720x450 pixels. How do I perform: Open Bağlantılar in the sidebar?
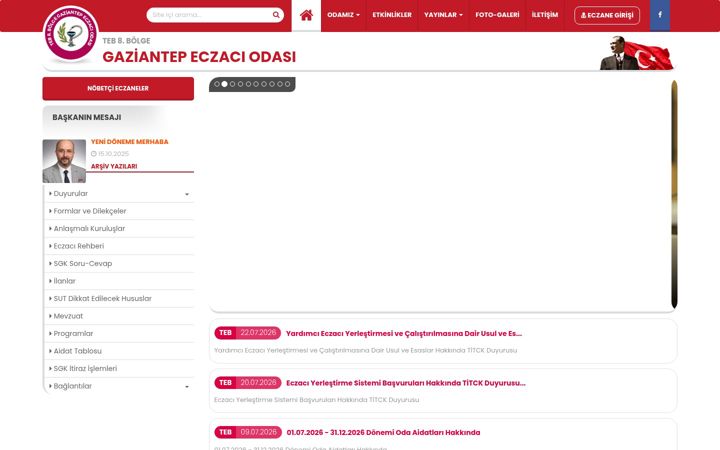click(x=73, y=386)
